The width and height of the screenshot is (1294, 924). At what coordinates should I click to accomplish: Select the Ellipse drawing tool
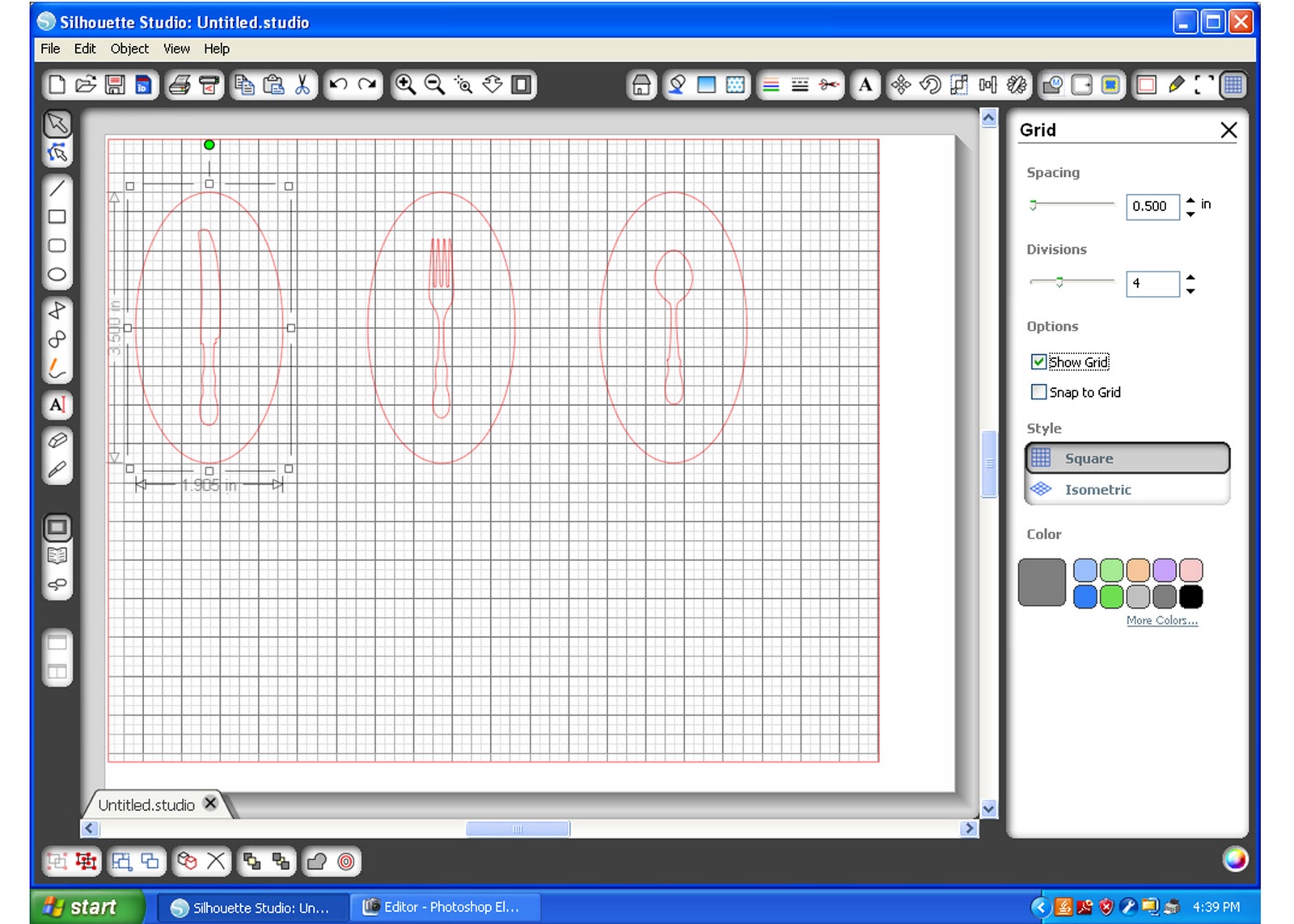[57, 275]
